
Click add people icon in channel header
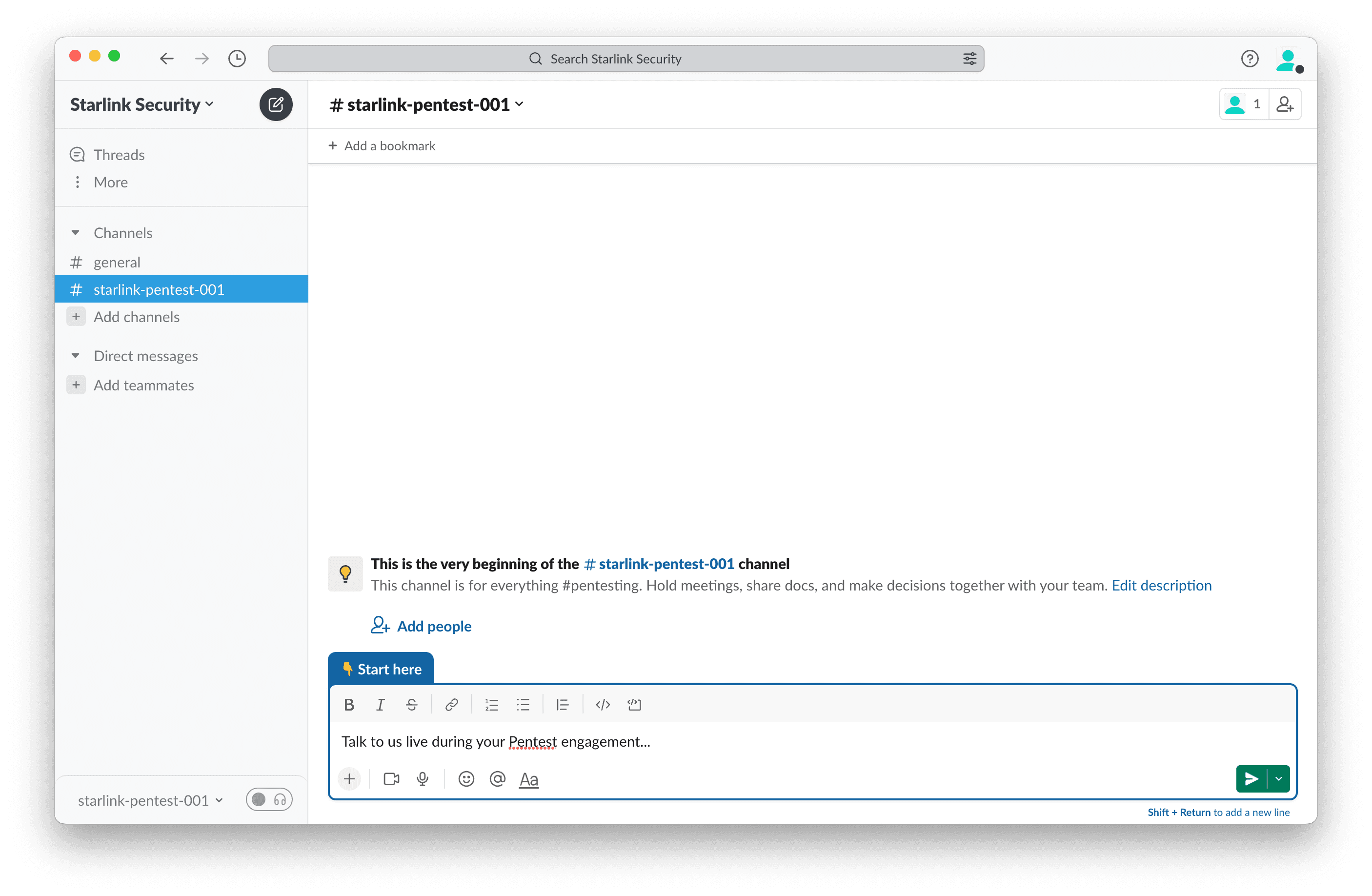point(1284,104)
